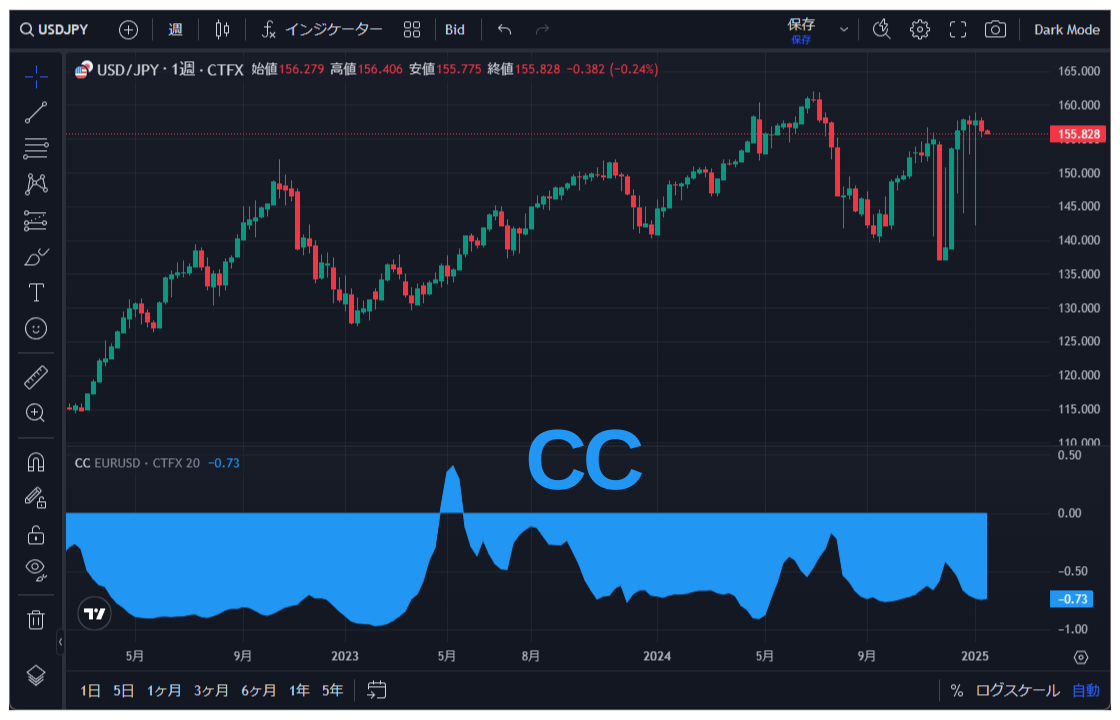Select the forecast and measurement tool

[x=36, y=221]
